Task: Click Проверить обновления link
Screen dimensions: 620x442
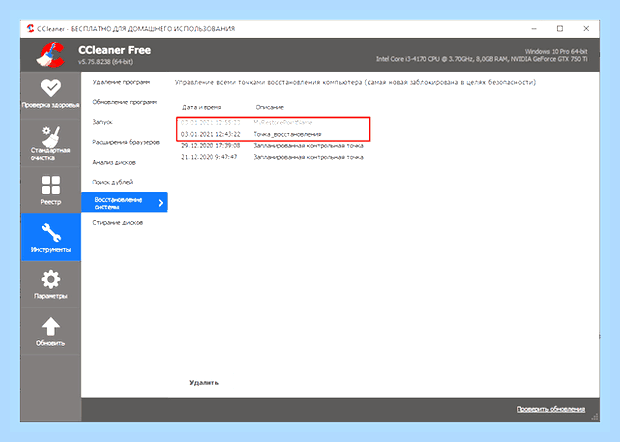Action: [x=550, y=409]
